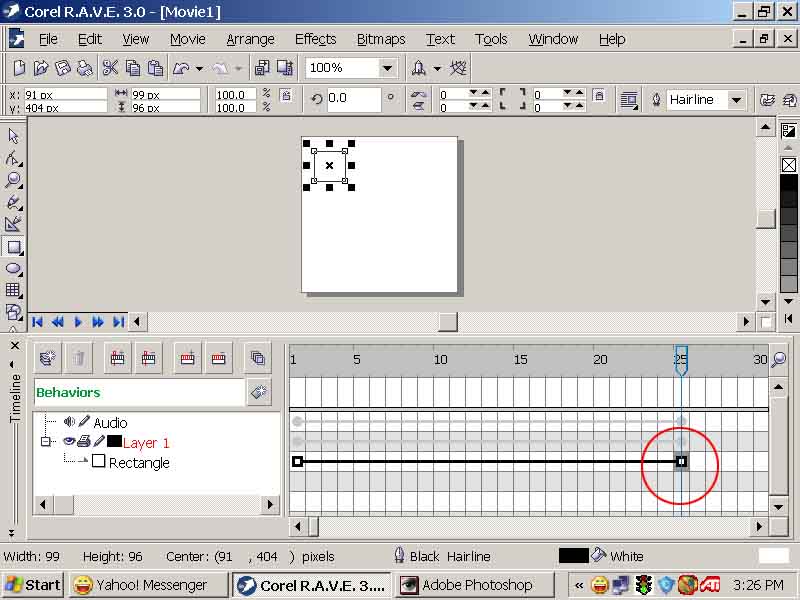800x600 pixels.
Task: Click the behaviors wand icon
Action: point(259,392)
